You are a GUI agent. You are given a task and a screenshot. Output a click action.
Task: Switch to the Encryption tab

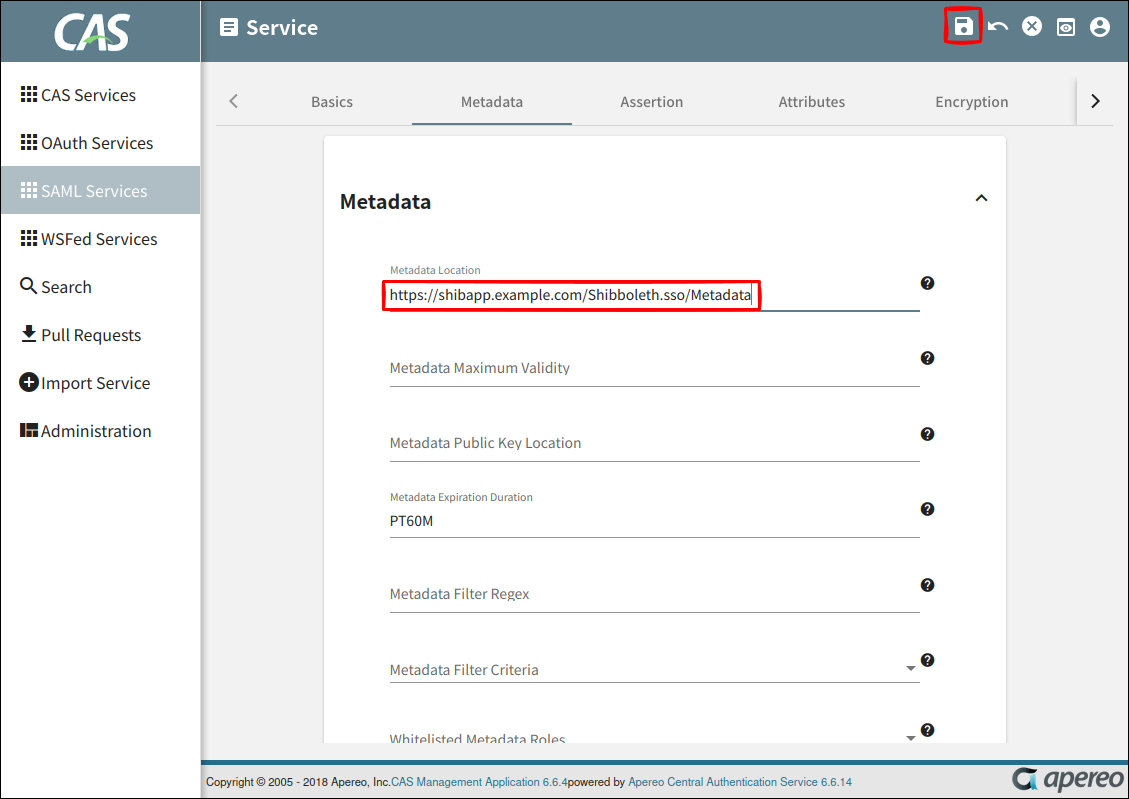(971, 102)
